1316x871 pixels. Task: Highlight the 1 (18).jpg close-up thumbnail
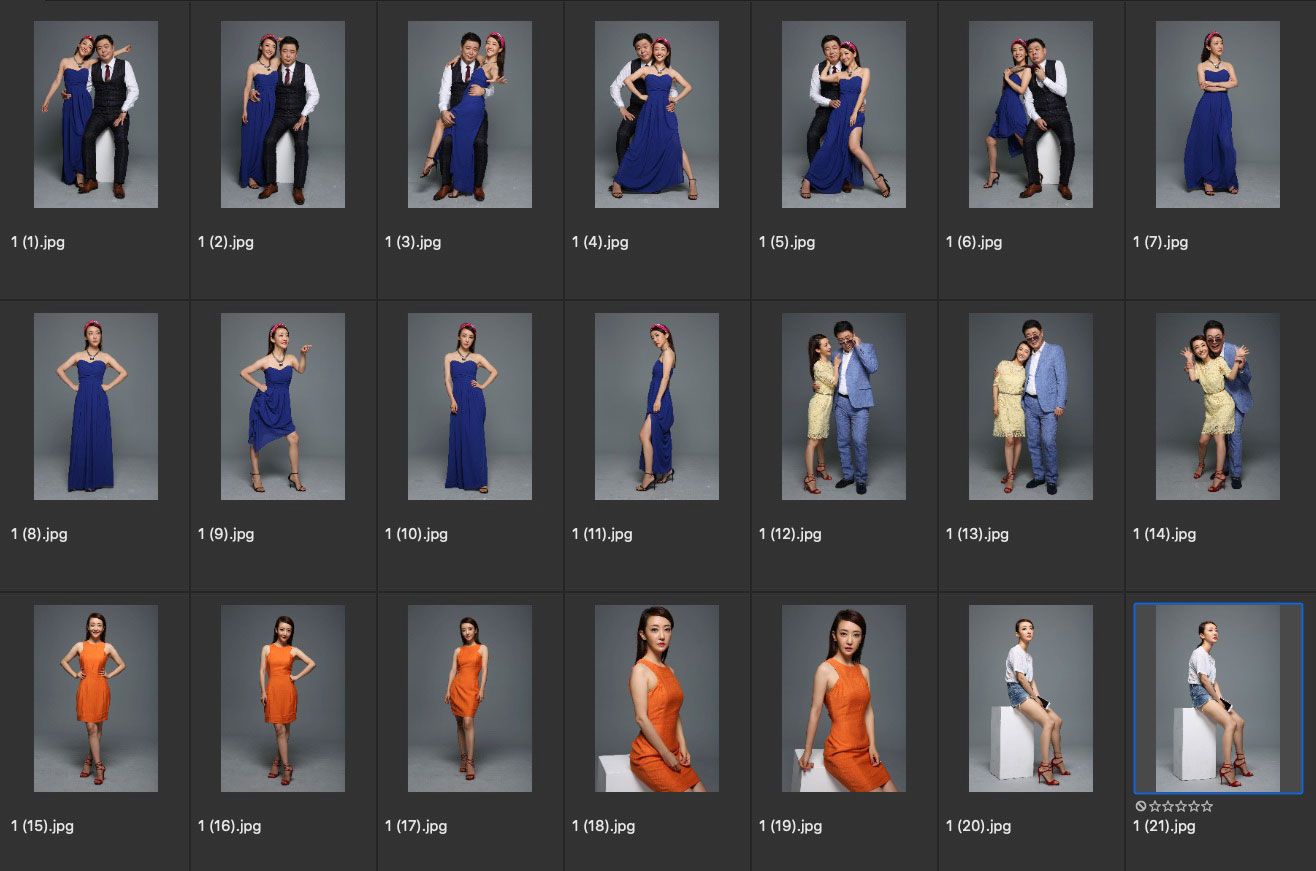(657, 698)
